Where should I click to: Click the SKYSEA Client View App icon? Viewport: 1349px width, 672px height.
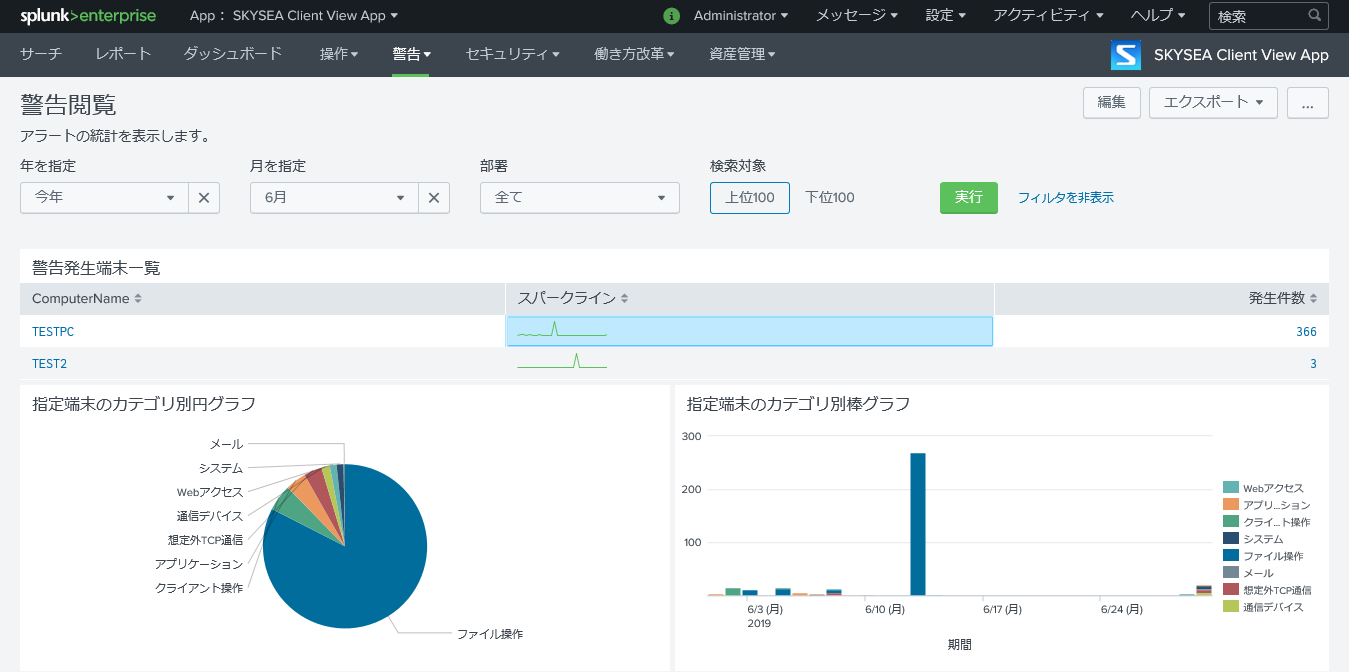(x=1124, y=55)
